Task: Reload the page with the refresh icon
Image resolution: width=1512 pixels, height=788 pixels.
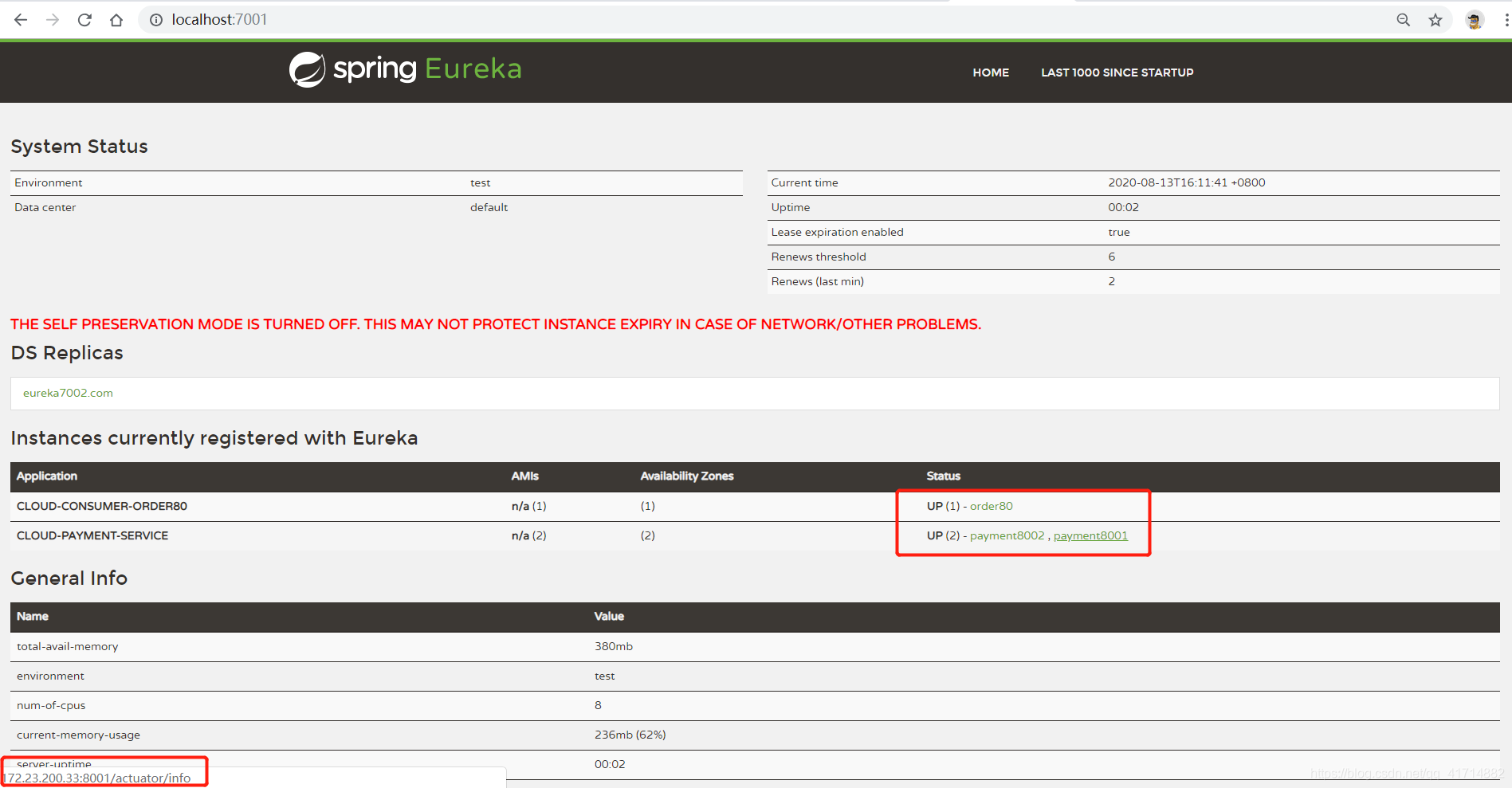Action: [x=84, y=20]
